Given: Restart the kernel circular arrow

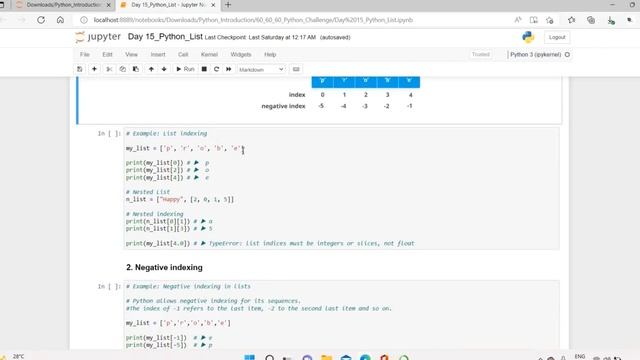Looking at the screenshot, I should click(216, 69).
